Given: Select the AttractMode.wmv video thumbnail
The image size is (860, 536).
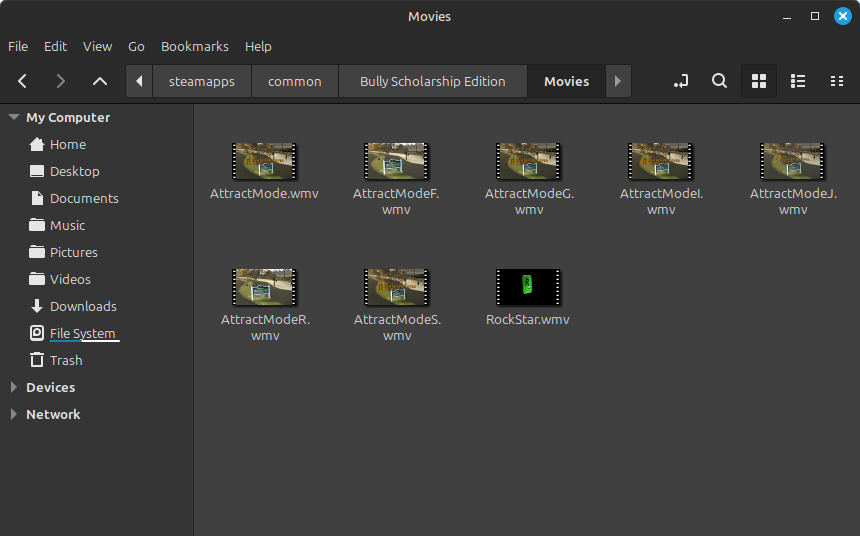Looking at the screenshot, I should (x=264, y=161).
